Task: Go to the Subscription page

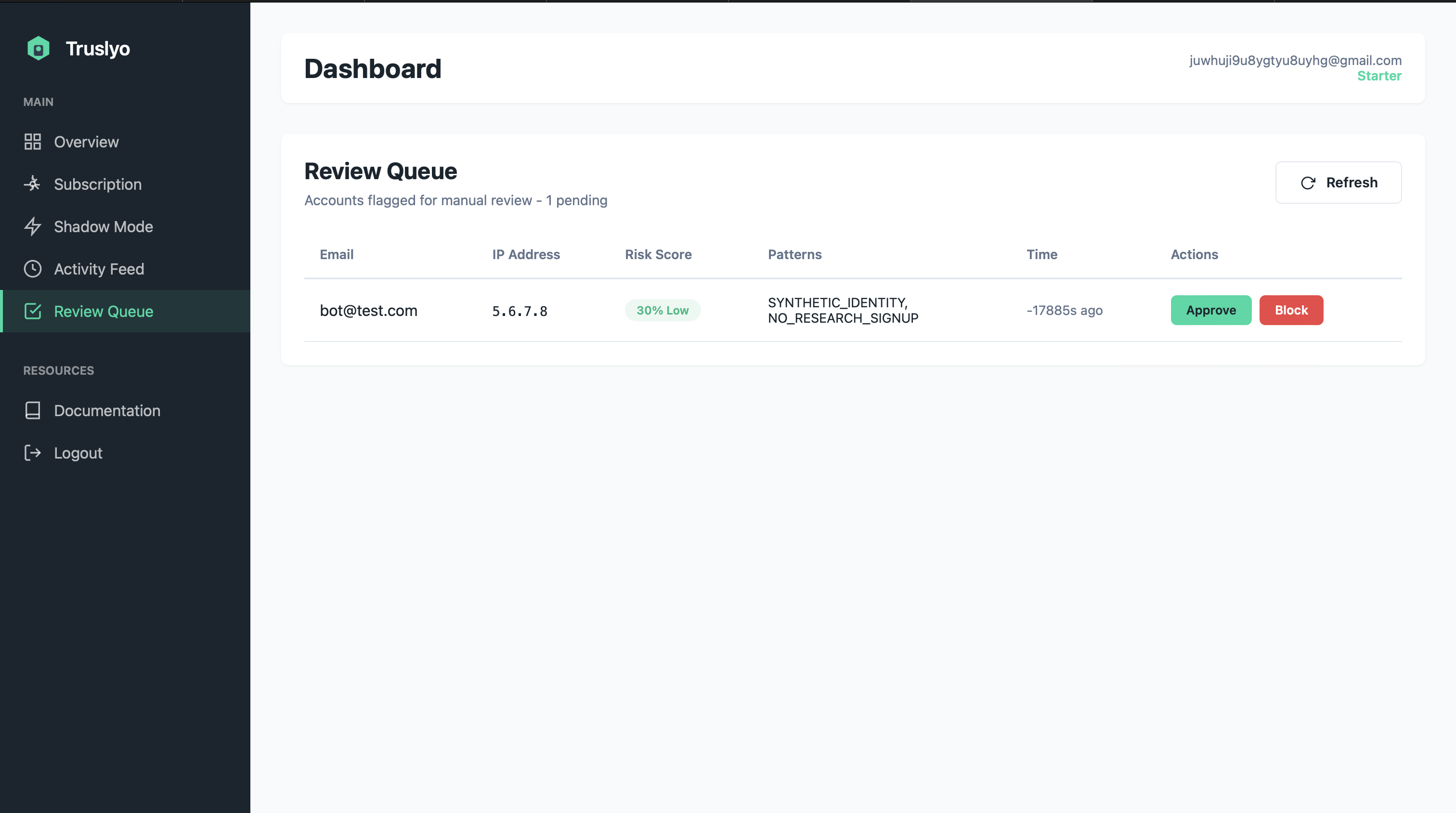Action: pyautogui.click(x=98, y=184)
